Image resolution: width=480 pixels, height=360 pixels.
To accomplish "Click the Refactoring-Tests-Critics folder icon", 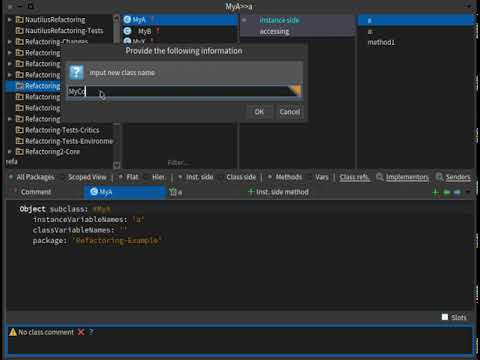I will pyautogui.click(x=20, y=130).
